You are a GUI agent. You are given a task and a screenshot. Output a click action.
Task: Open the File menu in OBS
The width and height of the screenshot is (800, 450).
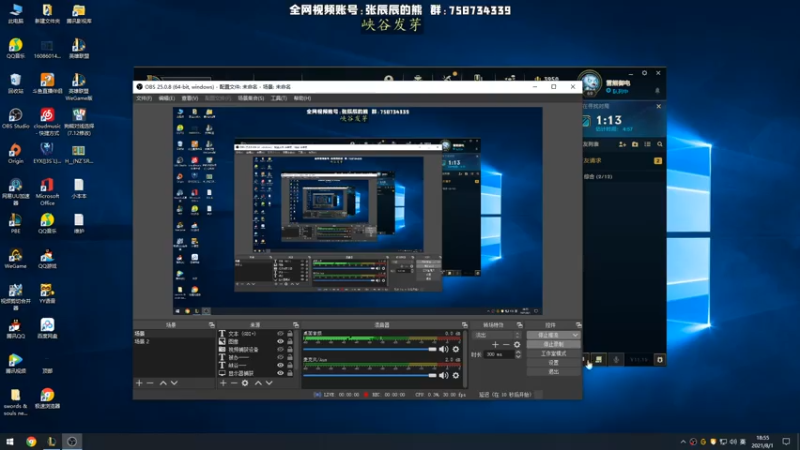point(144,98)
